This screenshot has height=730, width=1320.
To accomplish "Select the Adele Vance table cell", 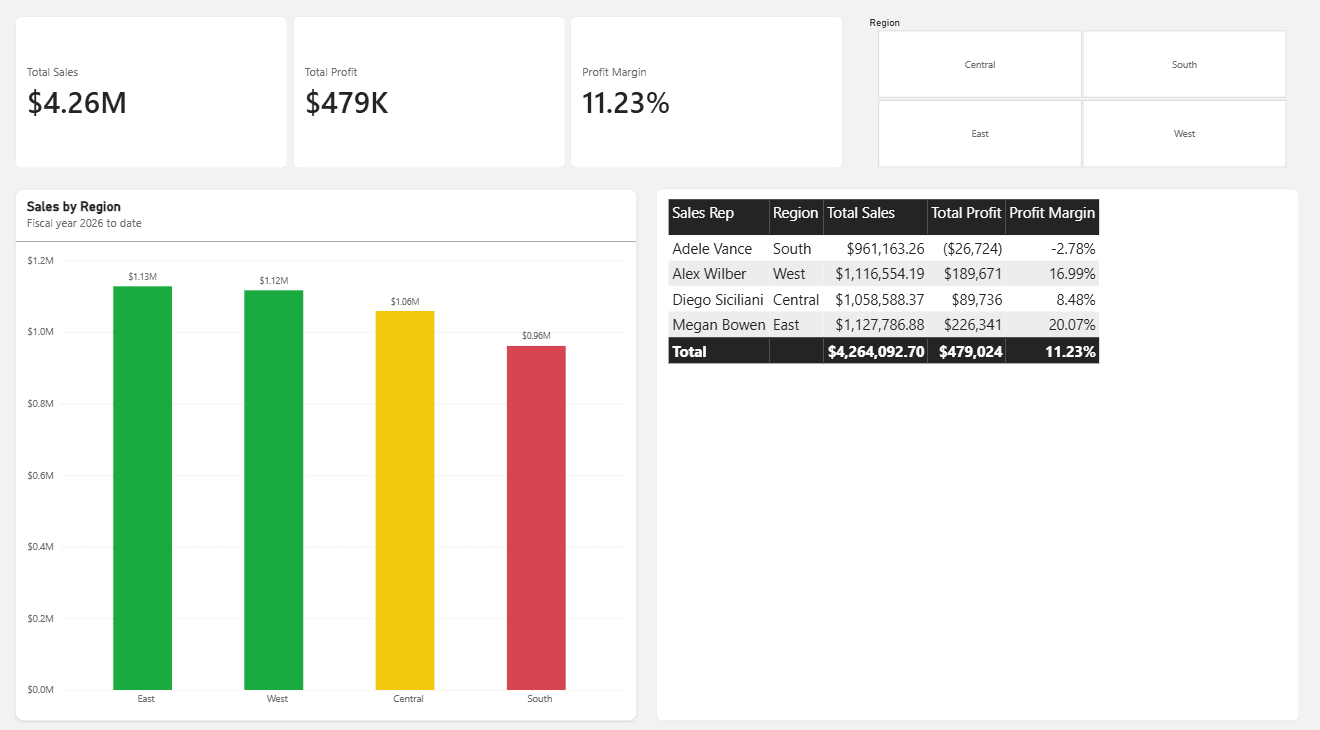I will pyautogui.click(x=719, y=248).
